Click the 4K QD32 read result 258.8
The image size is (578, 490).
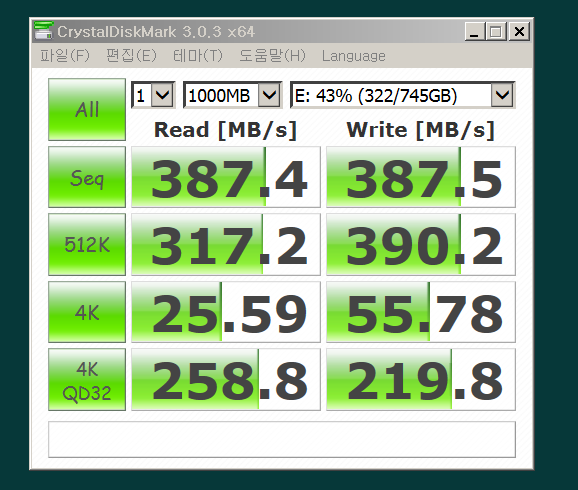226,379
